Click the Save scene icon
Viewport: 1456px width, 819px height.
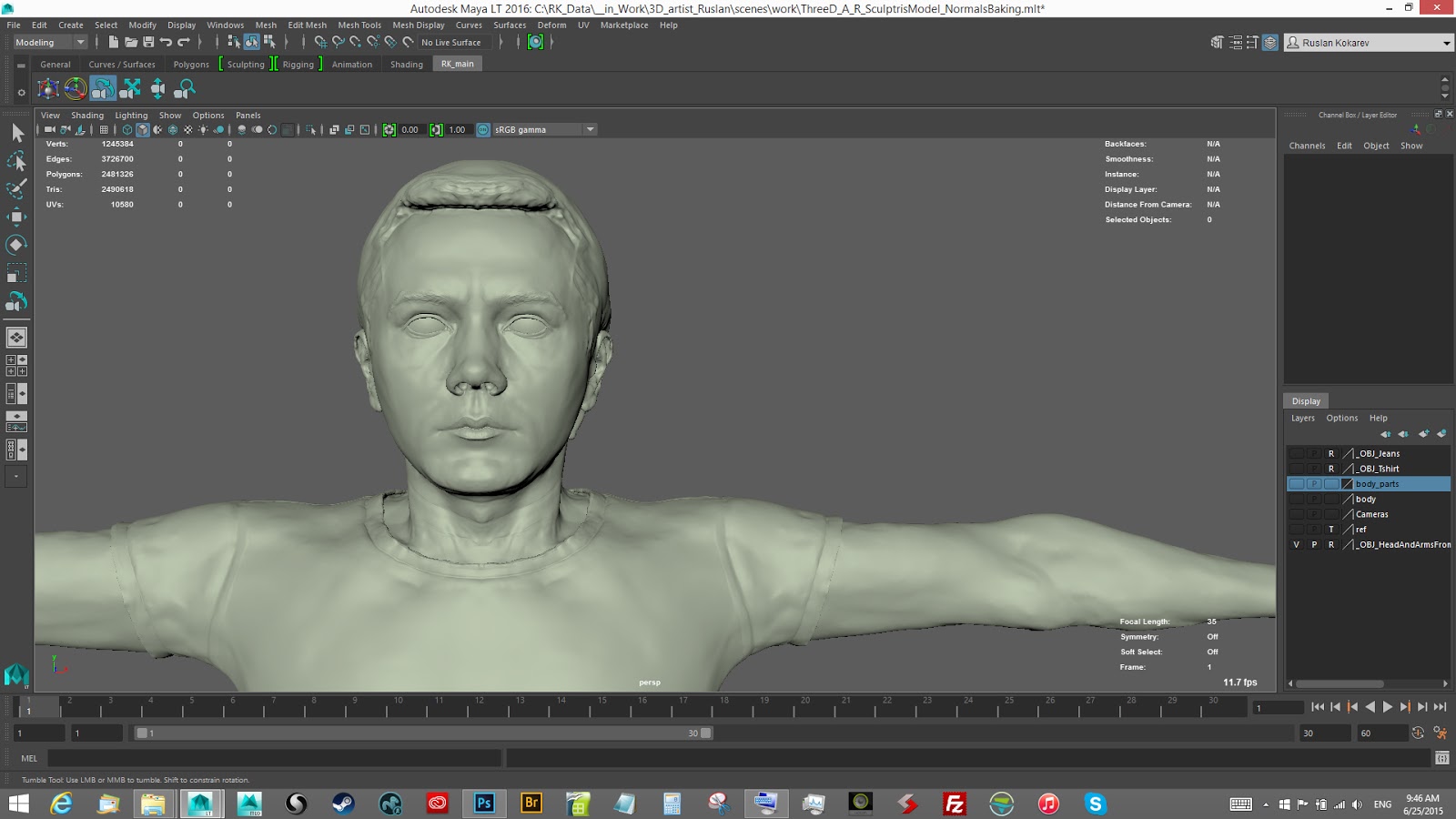tap(148, 42)
